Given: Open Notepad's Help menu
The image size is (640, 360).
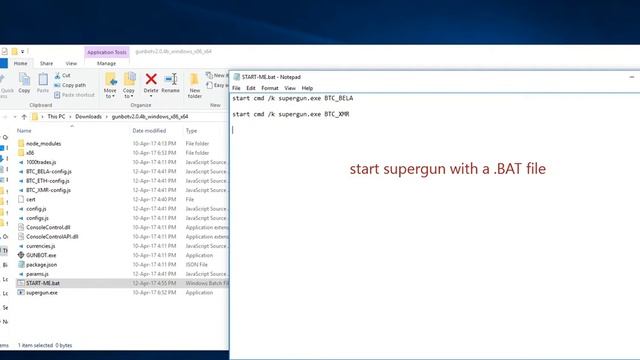Looking at the screenshot, I should click(x=307, y=88).
